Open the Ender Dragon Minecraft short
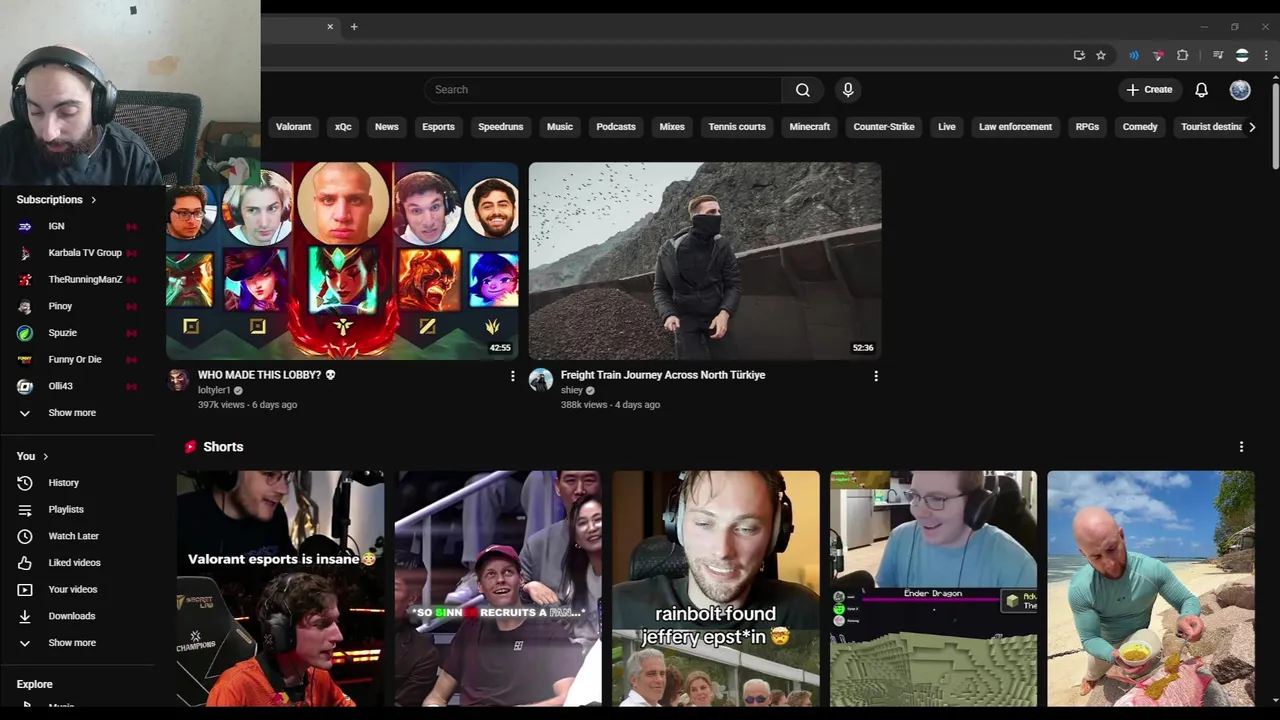Viewport: 1280px width, 720px height. [933, 589]
